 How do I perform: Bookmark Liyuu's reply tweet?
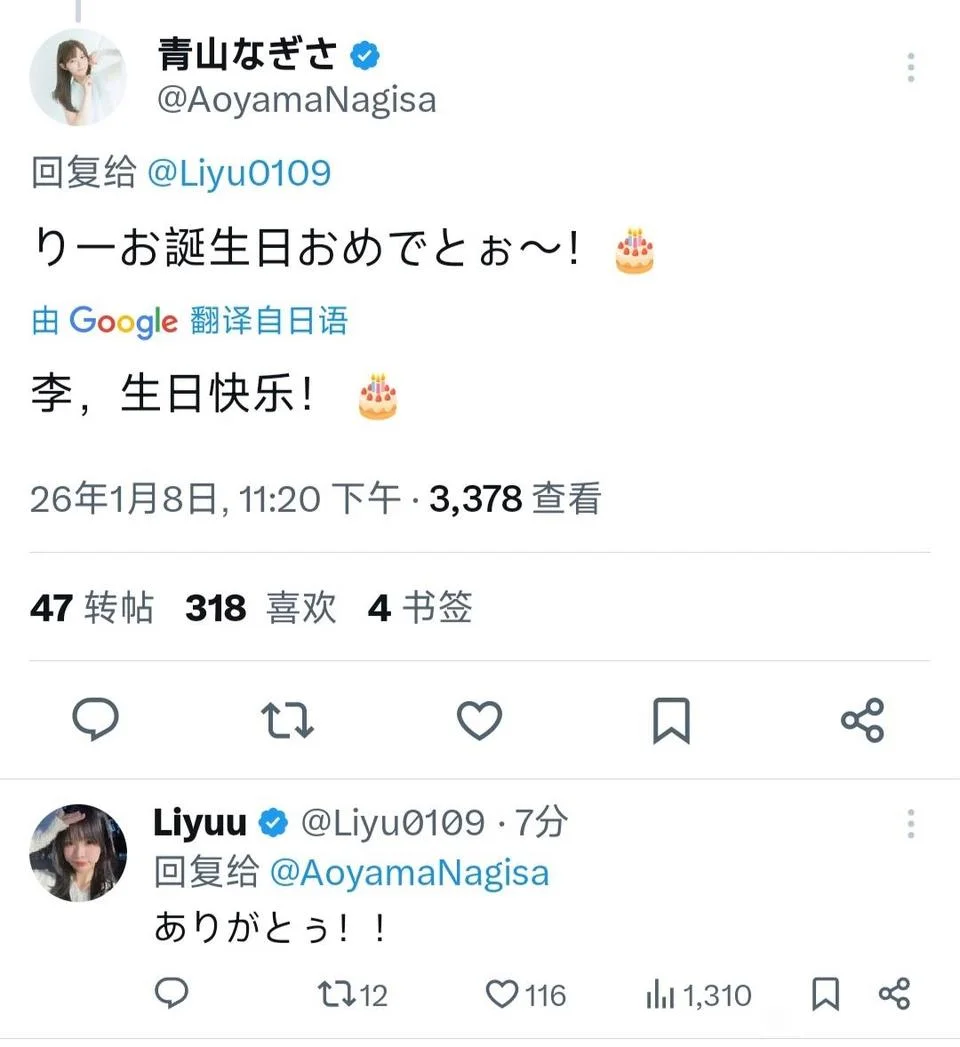click(x=825, y=994)
